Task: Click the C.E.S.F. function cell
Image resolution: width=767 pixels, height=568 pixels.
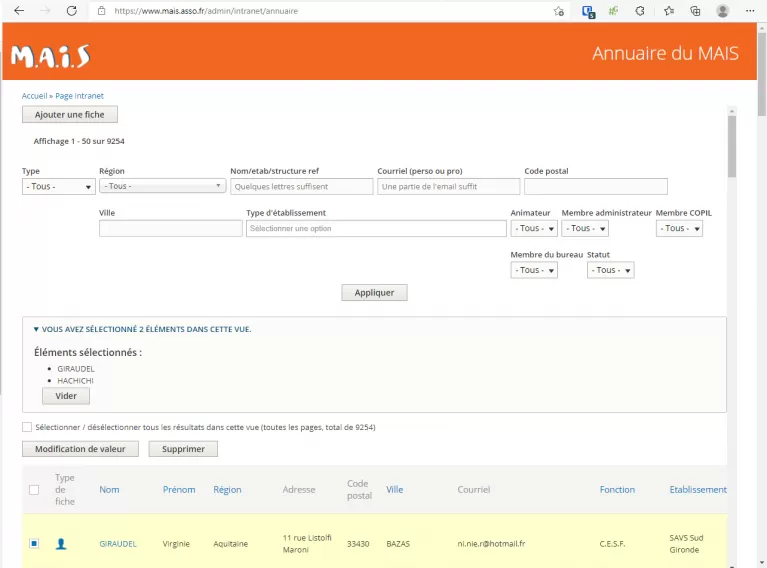Action: (x=612, y=544)
